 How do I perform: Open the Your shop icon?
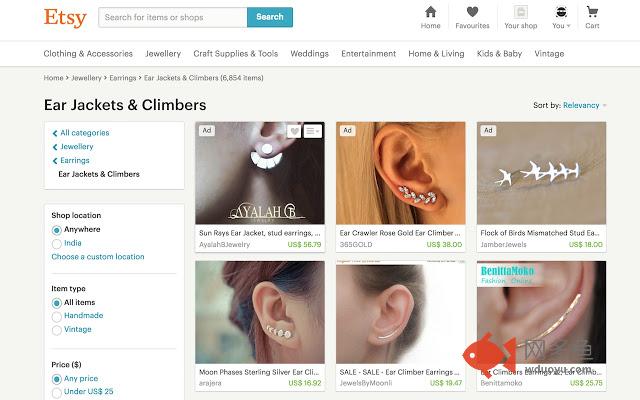tap(520, 12)
